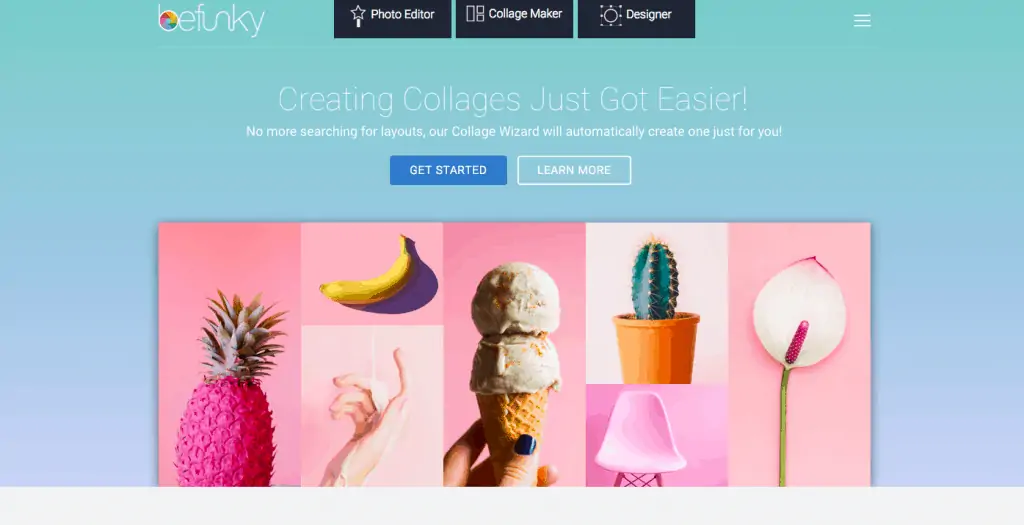Click the GET STARTED button

(448, 170)
